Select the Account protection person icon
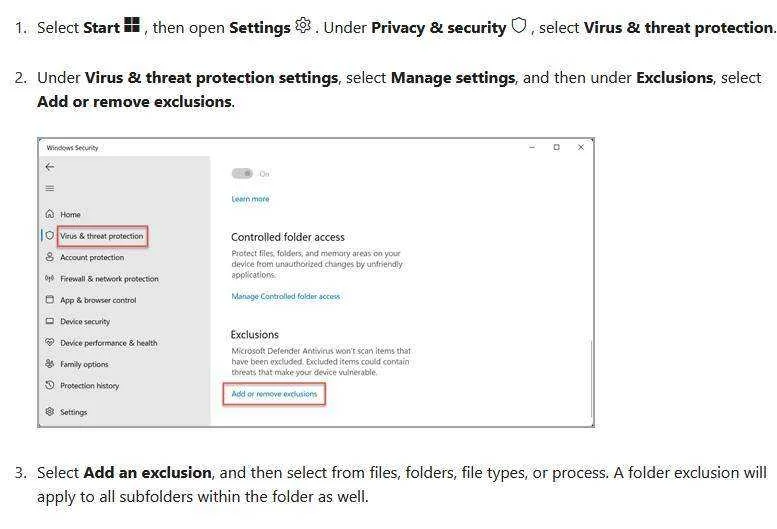The image size is (777, 529). point(50,257)
